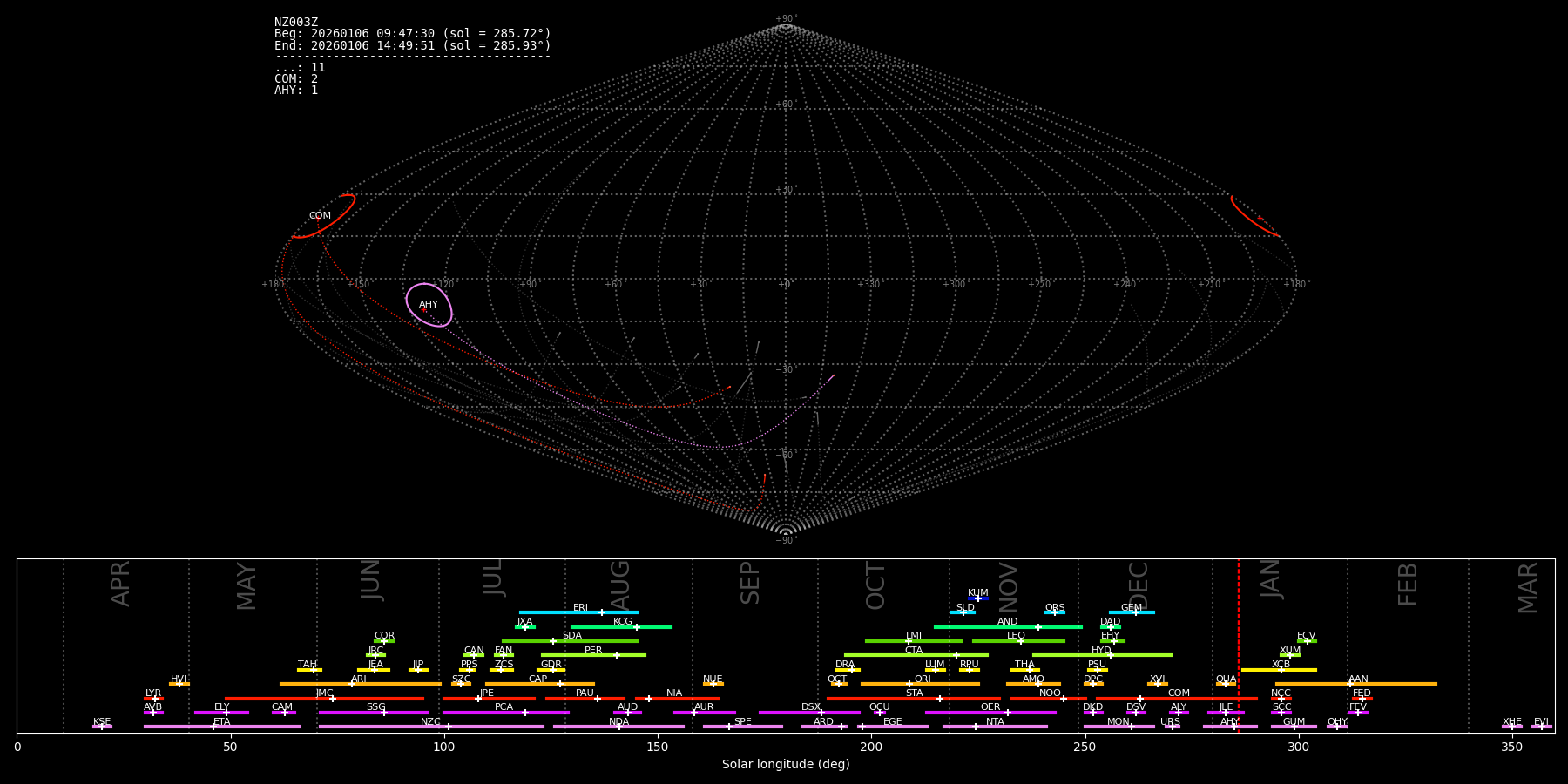Image resolution: width=1568 pixels, height=784 pixels.
Task: Click the 'Solar longitude (deg)' axis label
Action: tap(786, 765)
